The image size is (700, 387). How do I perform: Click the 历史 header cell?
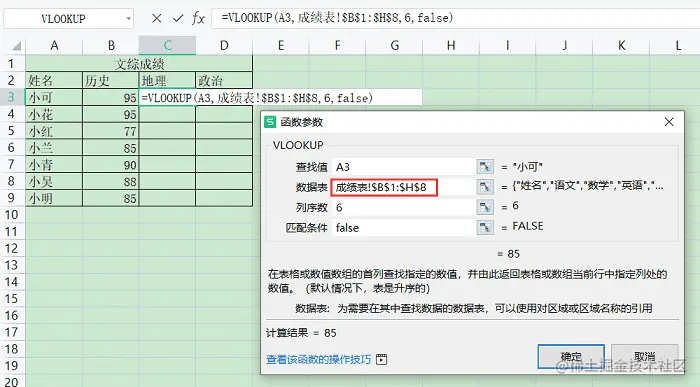pyautogui.click(x=111, y=80)
